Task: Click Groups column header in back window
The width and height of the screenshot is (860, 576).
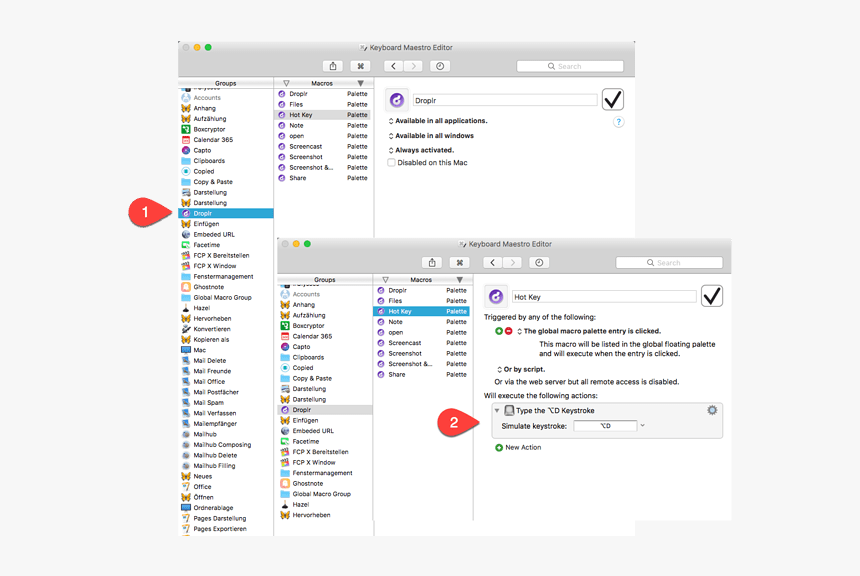Action: point(225,83)
